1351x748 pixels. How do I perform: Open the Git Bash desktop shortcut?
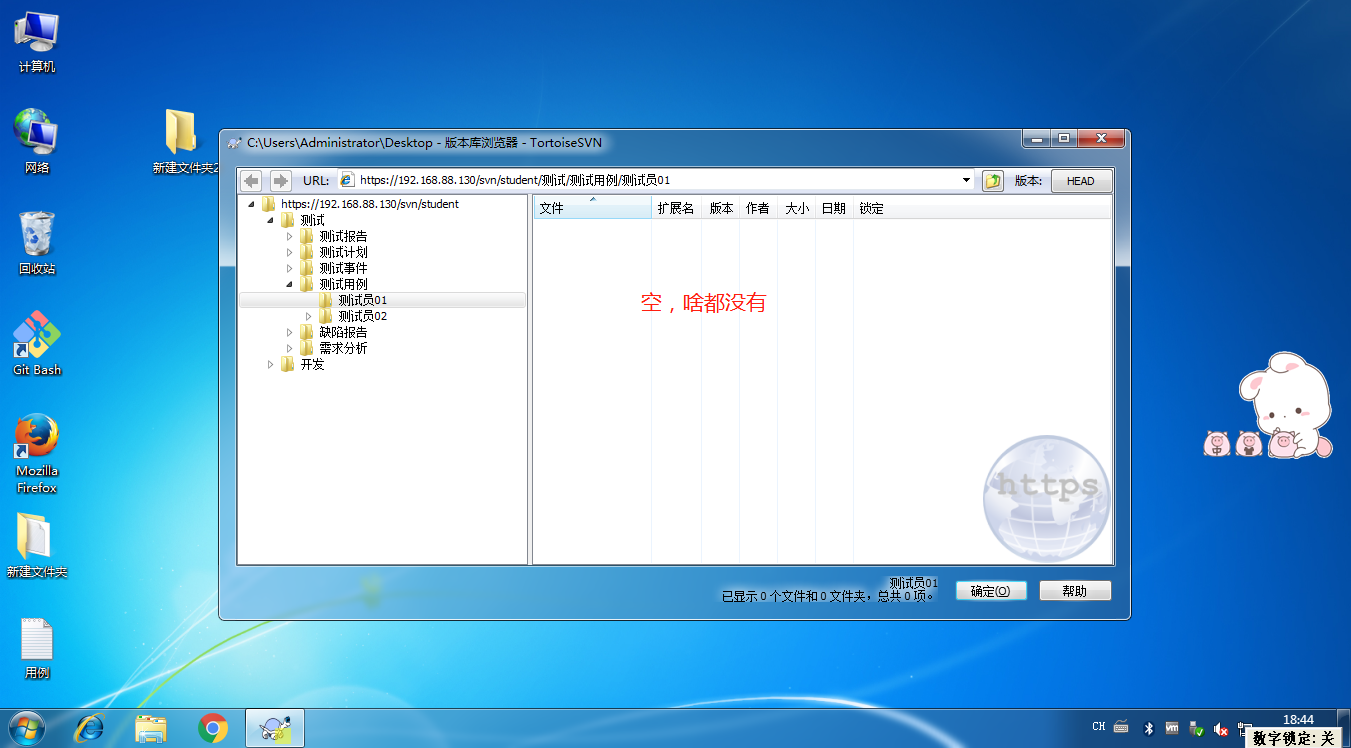coord(37,343)
